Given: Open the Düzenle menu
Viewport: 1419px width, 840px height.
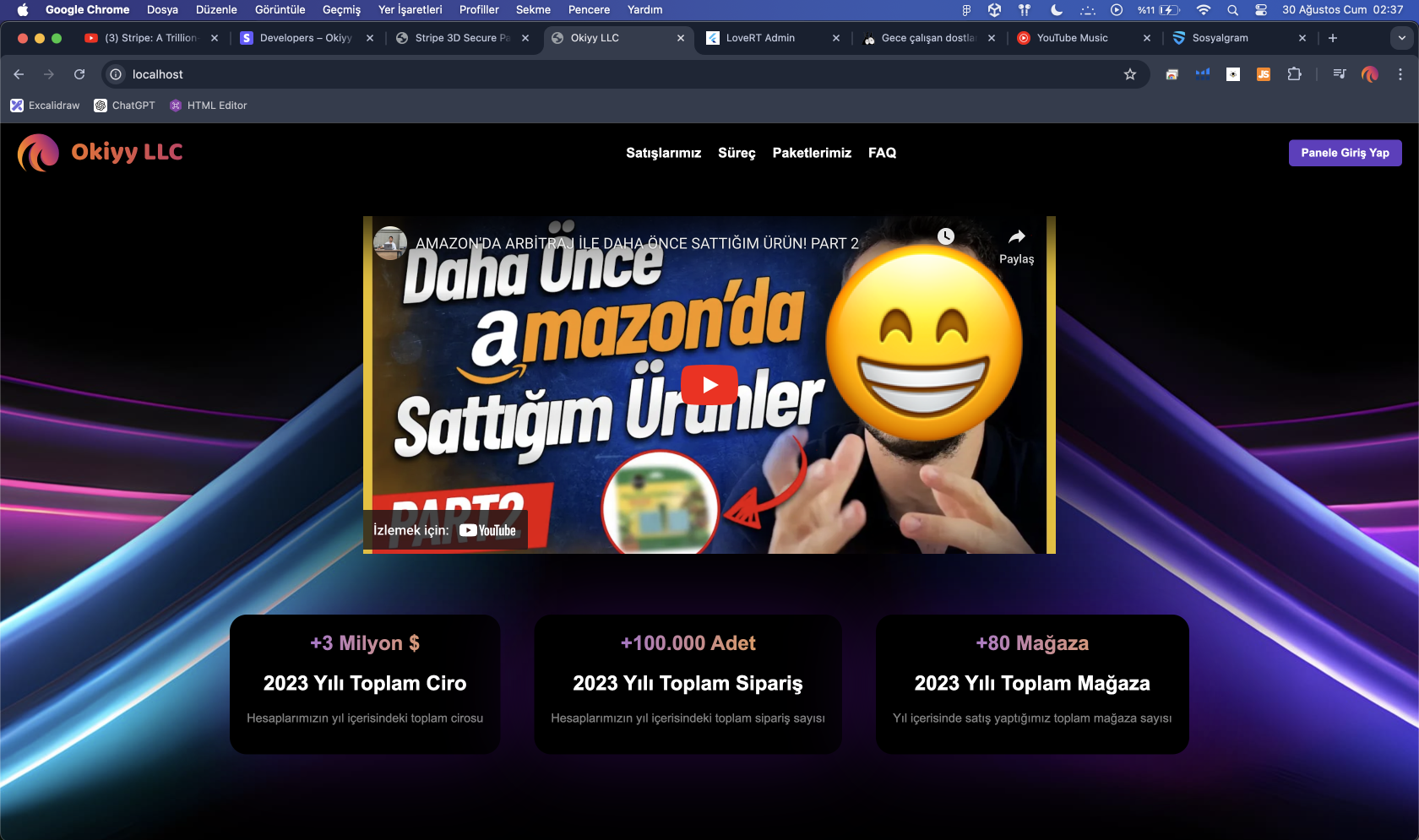Looking at the screenshot, I should point(216,10).
